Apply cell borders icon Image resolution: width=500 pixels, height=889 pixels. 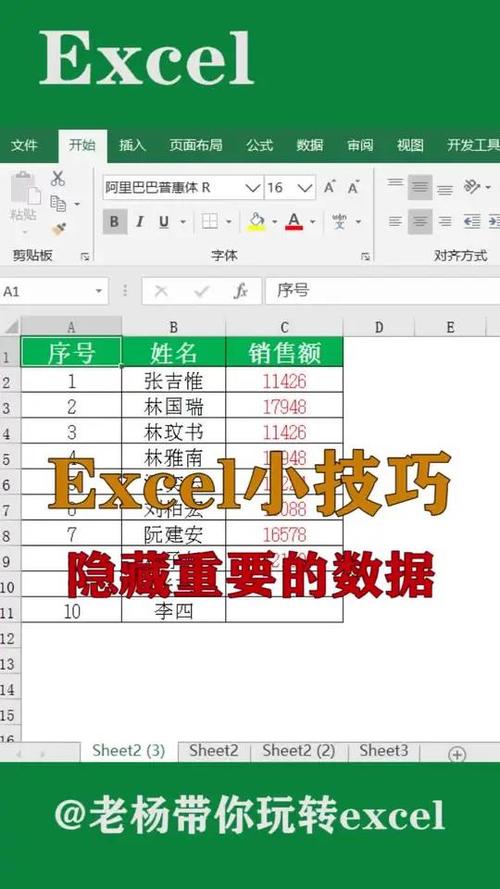pyautogui.click(x=210, y=222)
